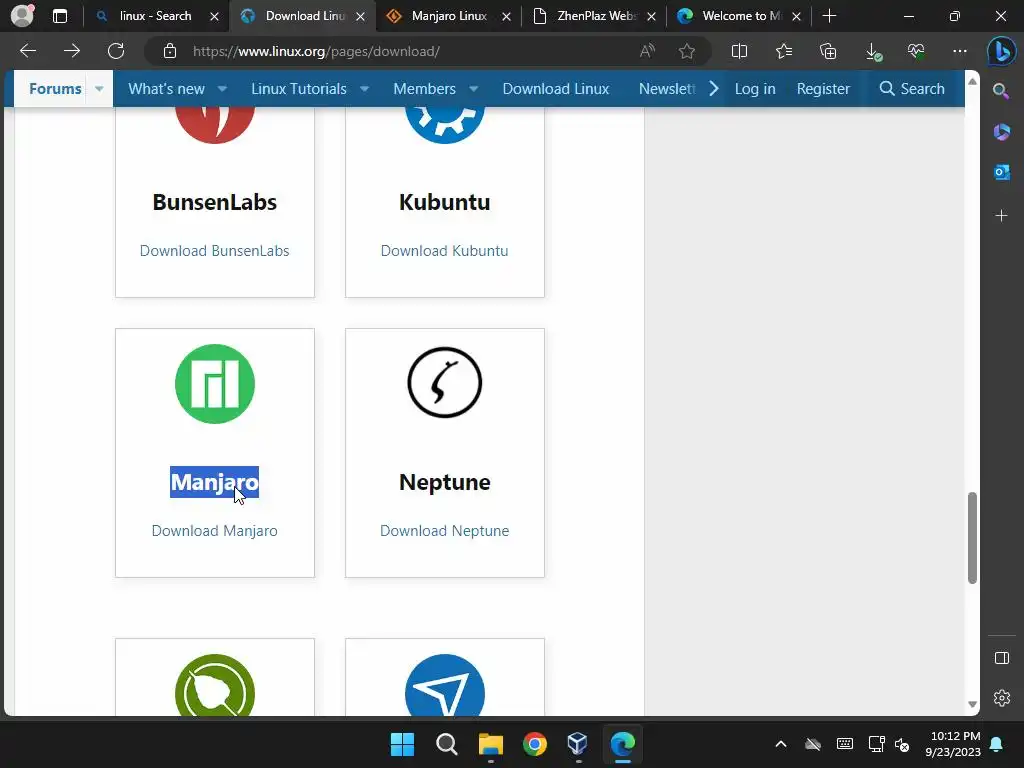Open Download Linux nav item
The width and height of the screenshot is (1024, 768).
(x=556, y=89)
